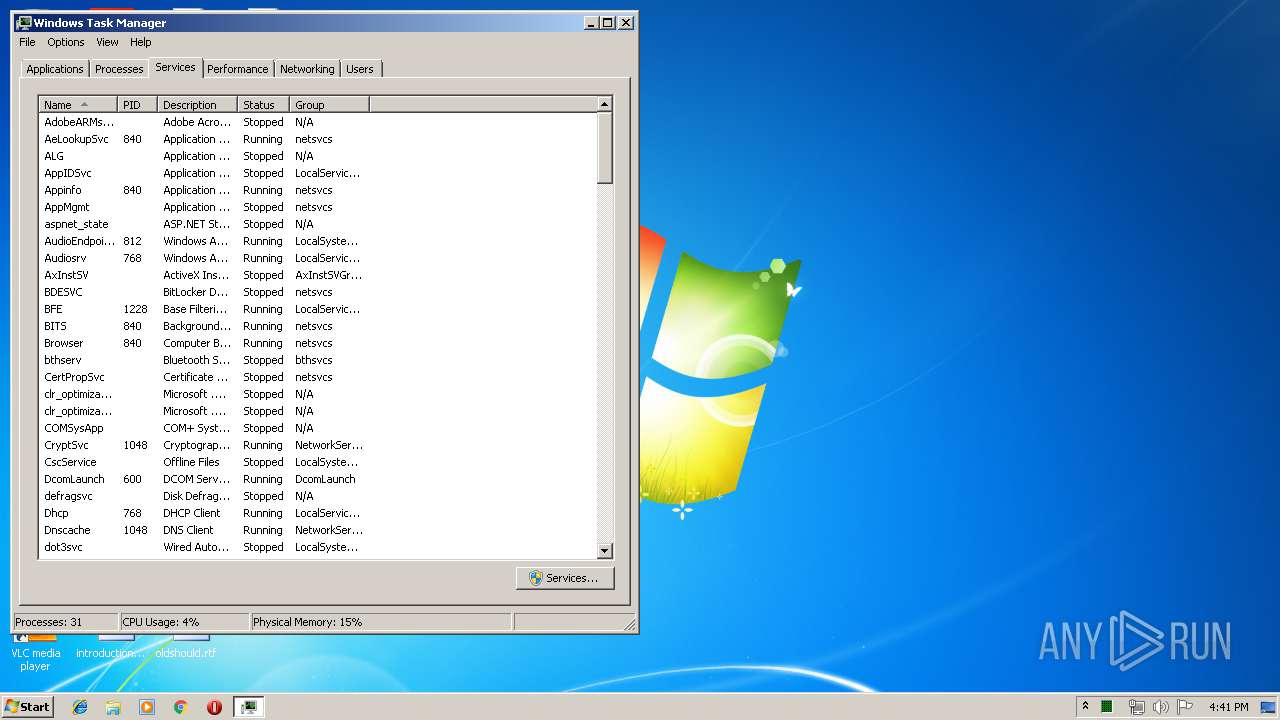The width and height of the screenshot is (1280, 720).
Task: Click the volume speaker tray icon
Action: pyautogui.click(x=1161, y=707)
